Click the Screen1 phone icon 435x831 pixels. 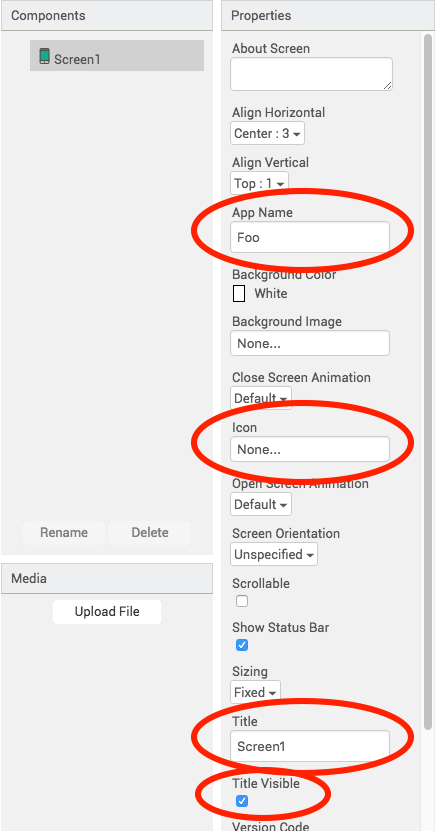[x=45, y=56]
